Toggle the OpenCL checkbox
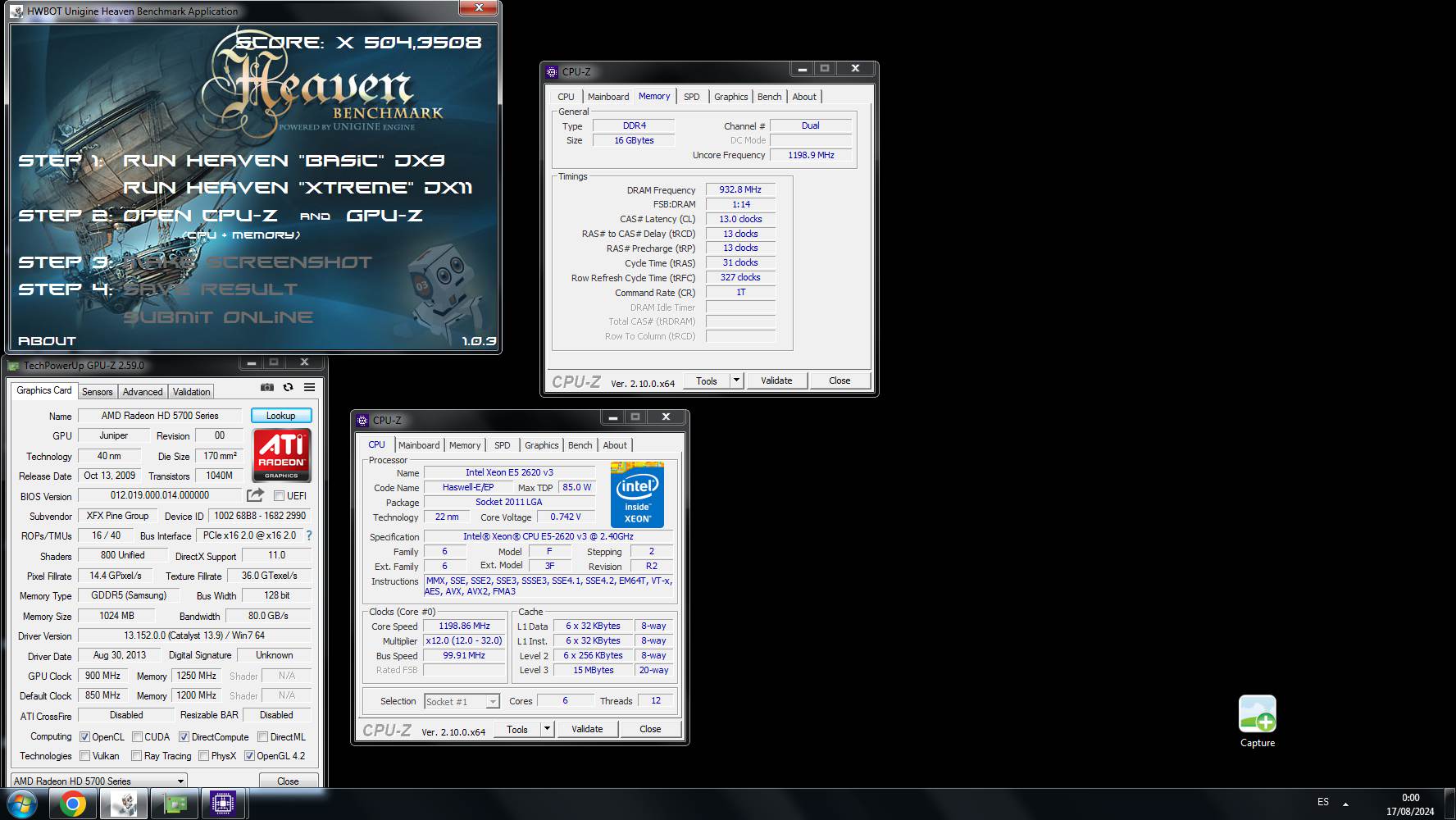This screenshot has height=820, width=1456. point(84,736)
